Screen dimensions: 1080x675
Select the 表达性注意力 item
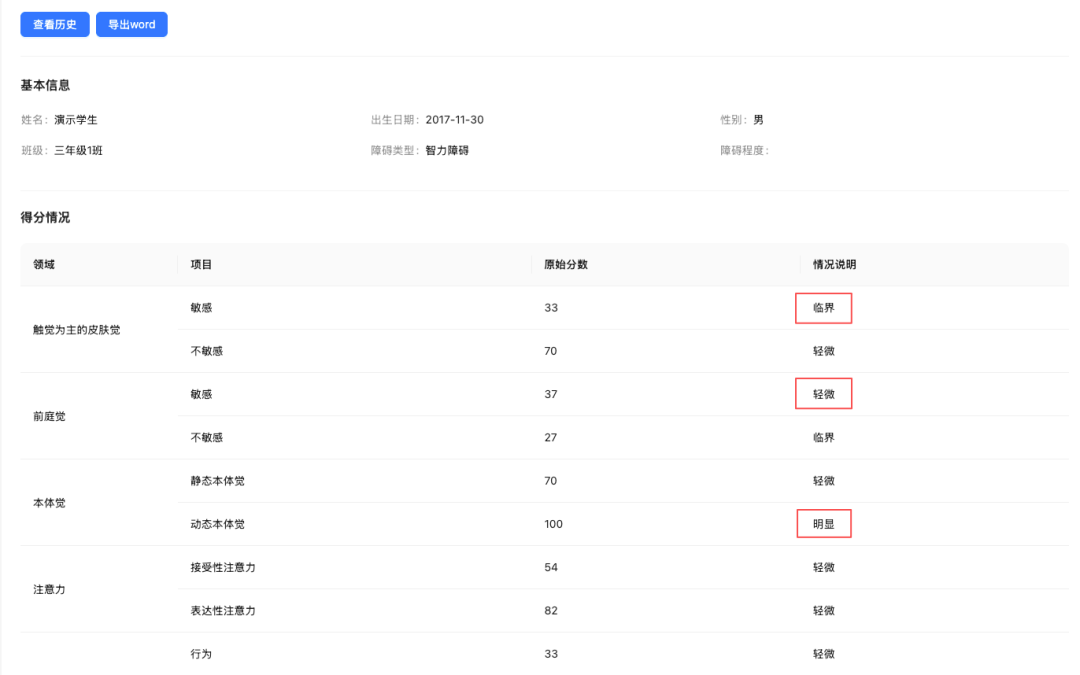[223, 611]
